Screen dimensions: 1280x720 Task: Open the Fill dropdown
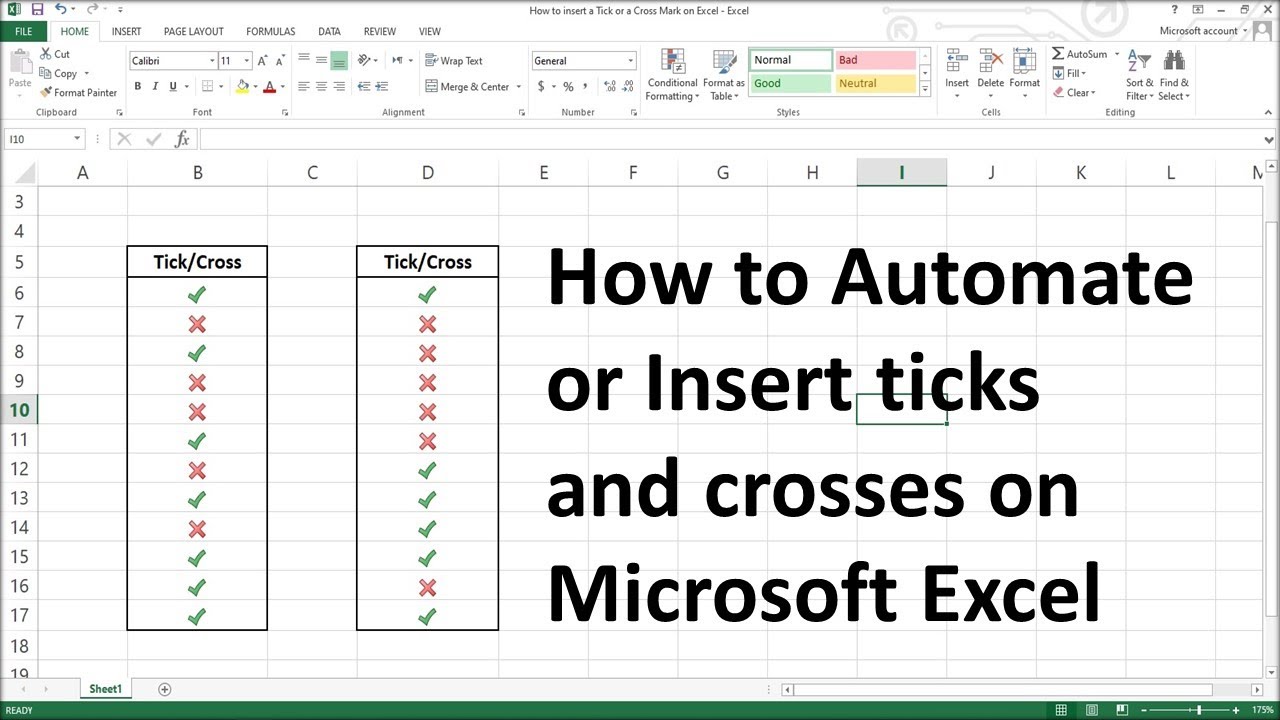(1070, 73)
